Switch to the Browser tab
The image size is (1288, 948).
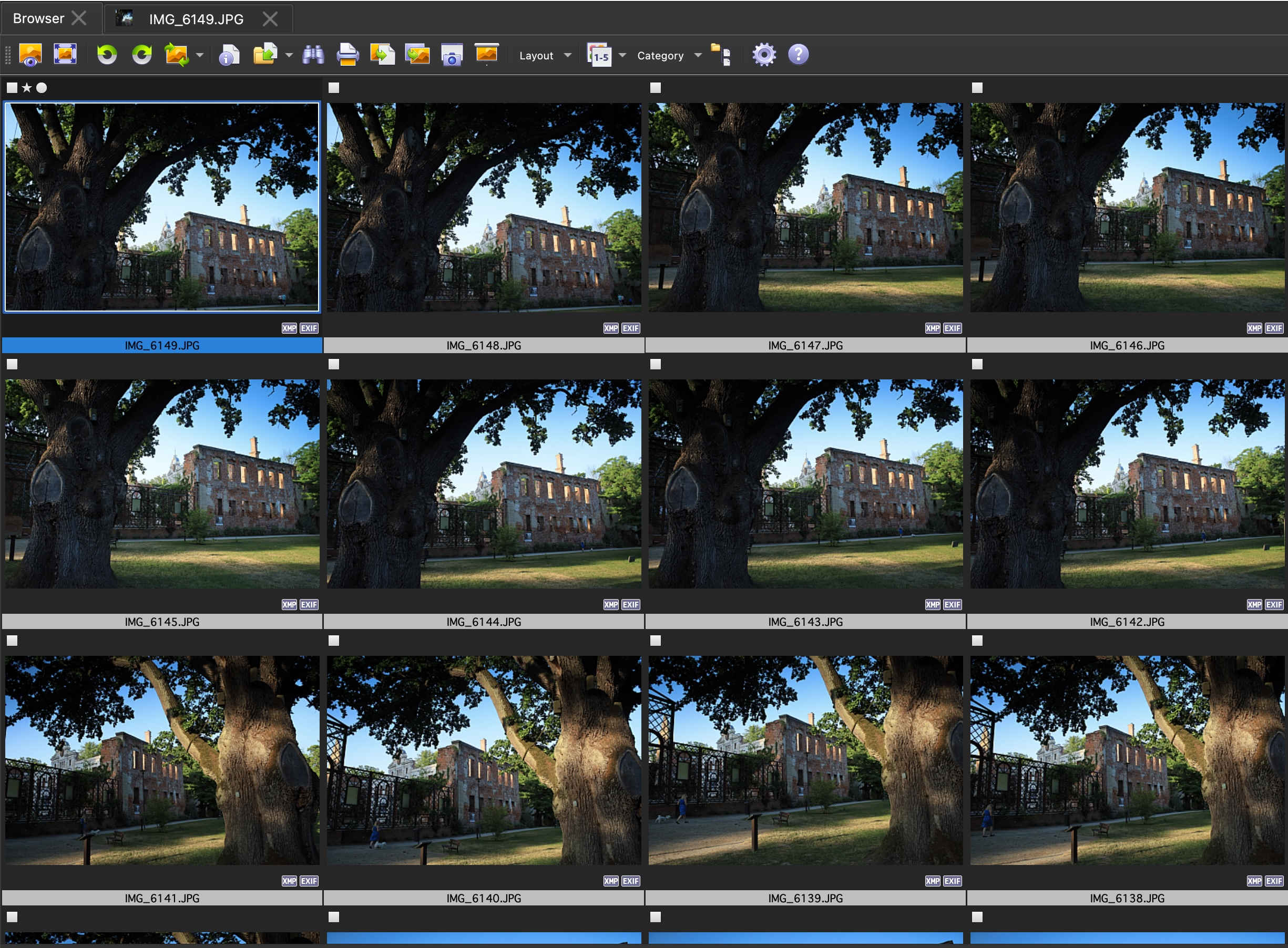tap(38, 18)
